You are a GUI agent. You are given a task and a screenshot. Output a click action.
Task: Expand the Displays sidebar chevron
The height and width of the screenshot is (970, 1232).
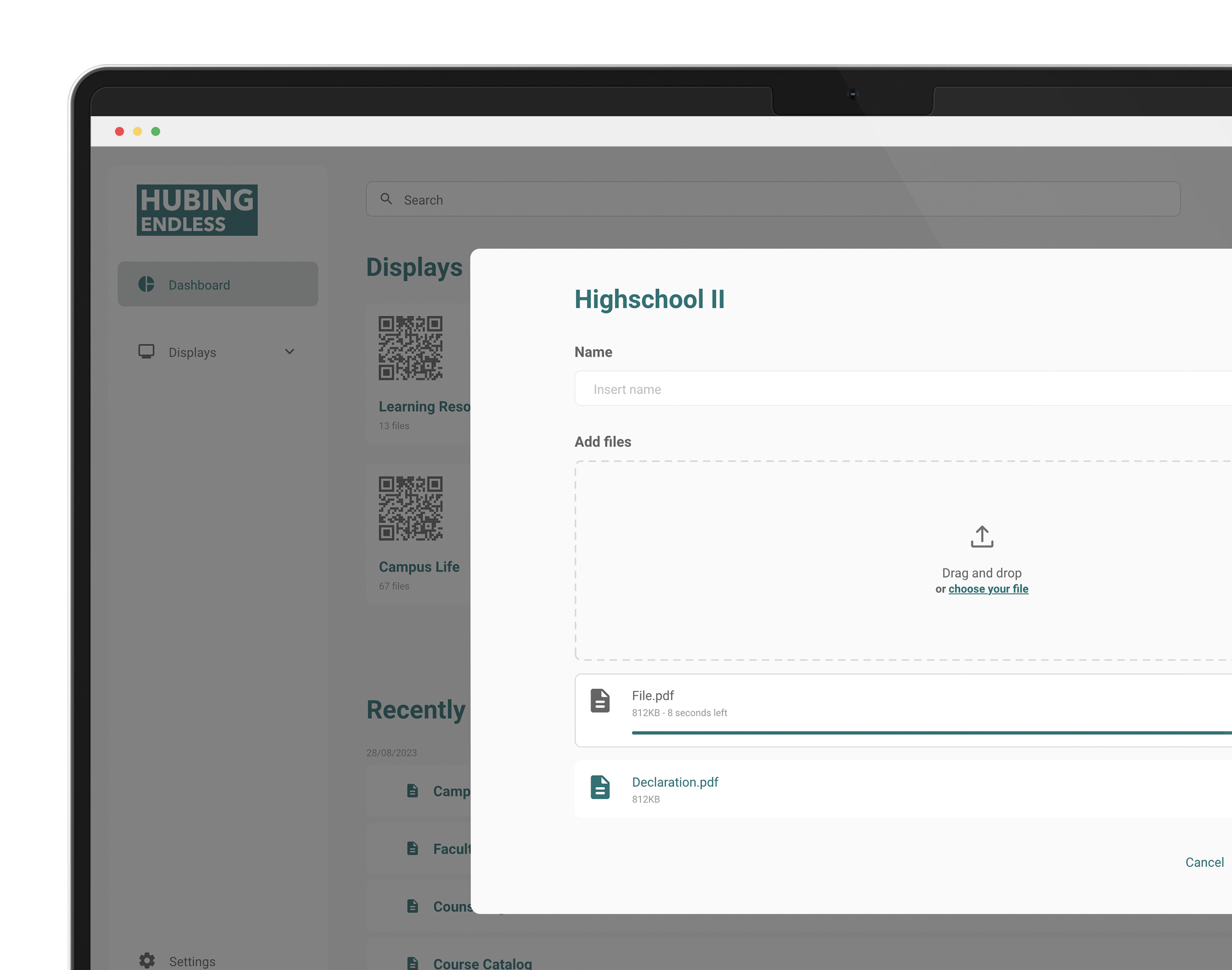click(290, 352)
